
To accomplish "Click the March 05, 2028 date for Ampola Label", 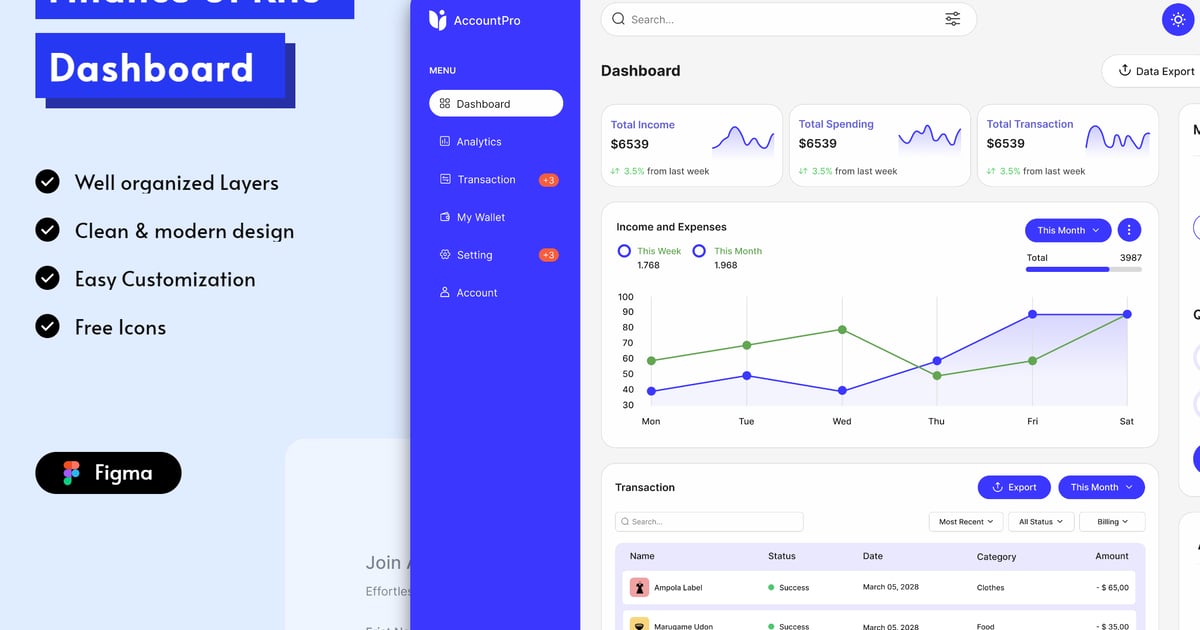I will click(x=891, y=588).
